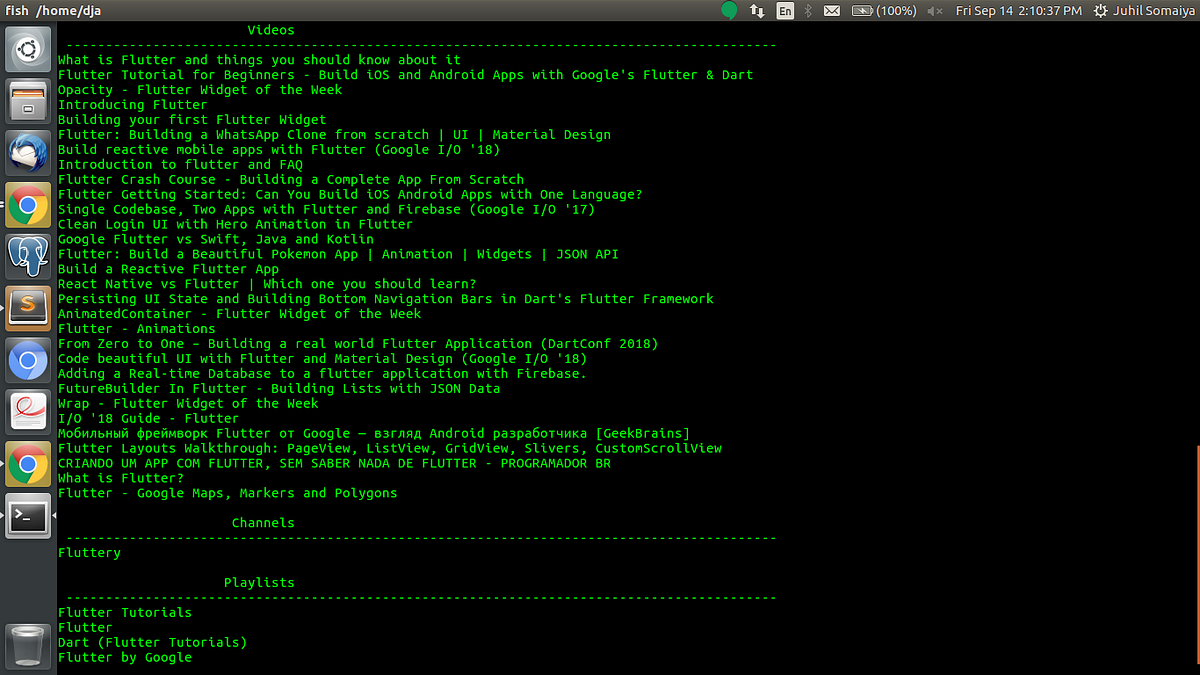This screenshot has height=675, width=1200.
Task: Launch Thunderbird mail from the launcher
Action: [x=28, y=153]
